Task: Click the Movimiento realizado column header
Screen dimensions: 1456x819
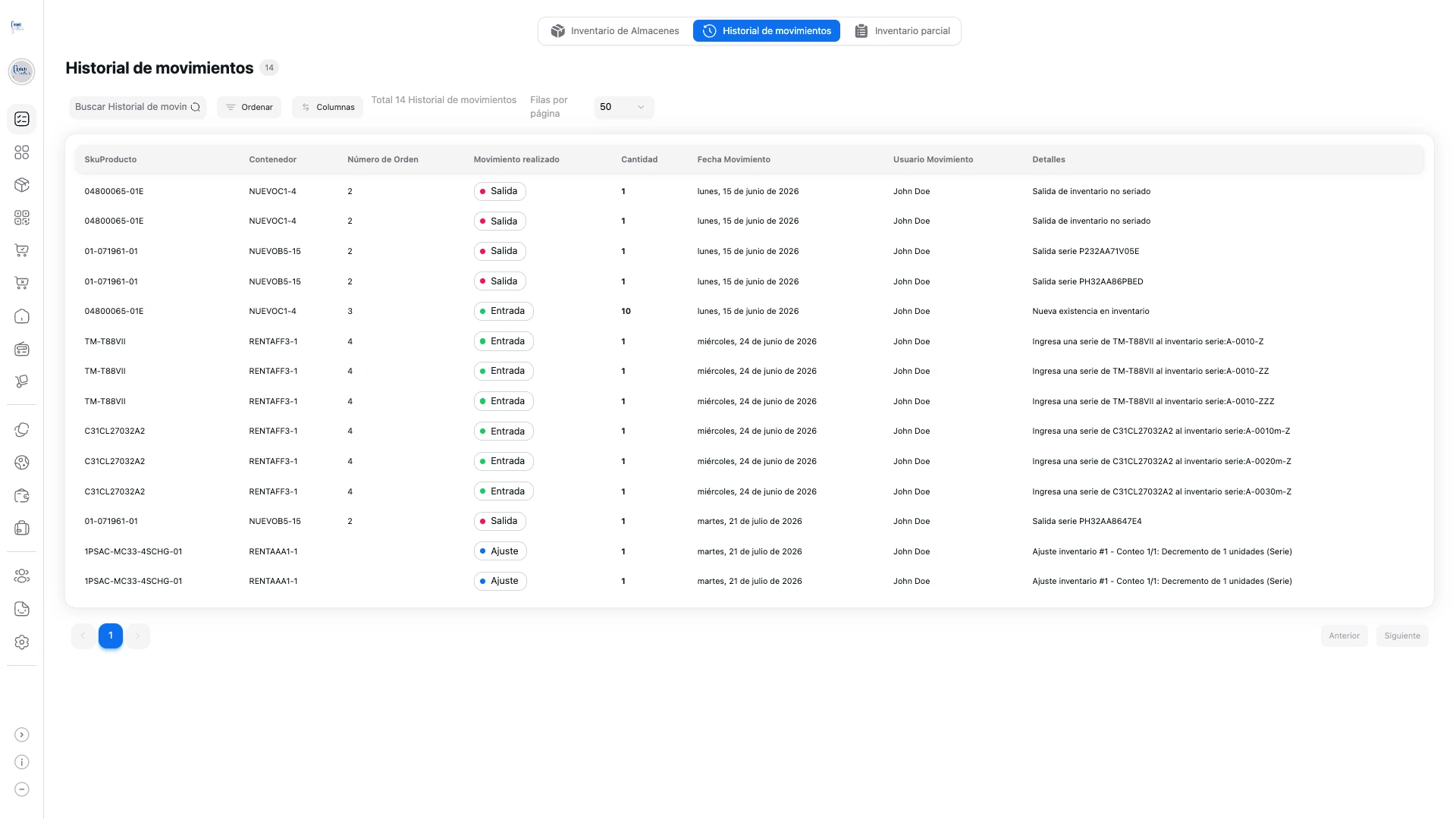Action: coord(516,159)
